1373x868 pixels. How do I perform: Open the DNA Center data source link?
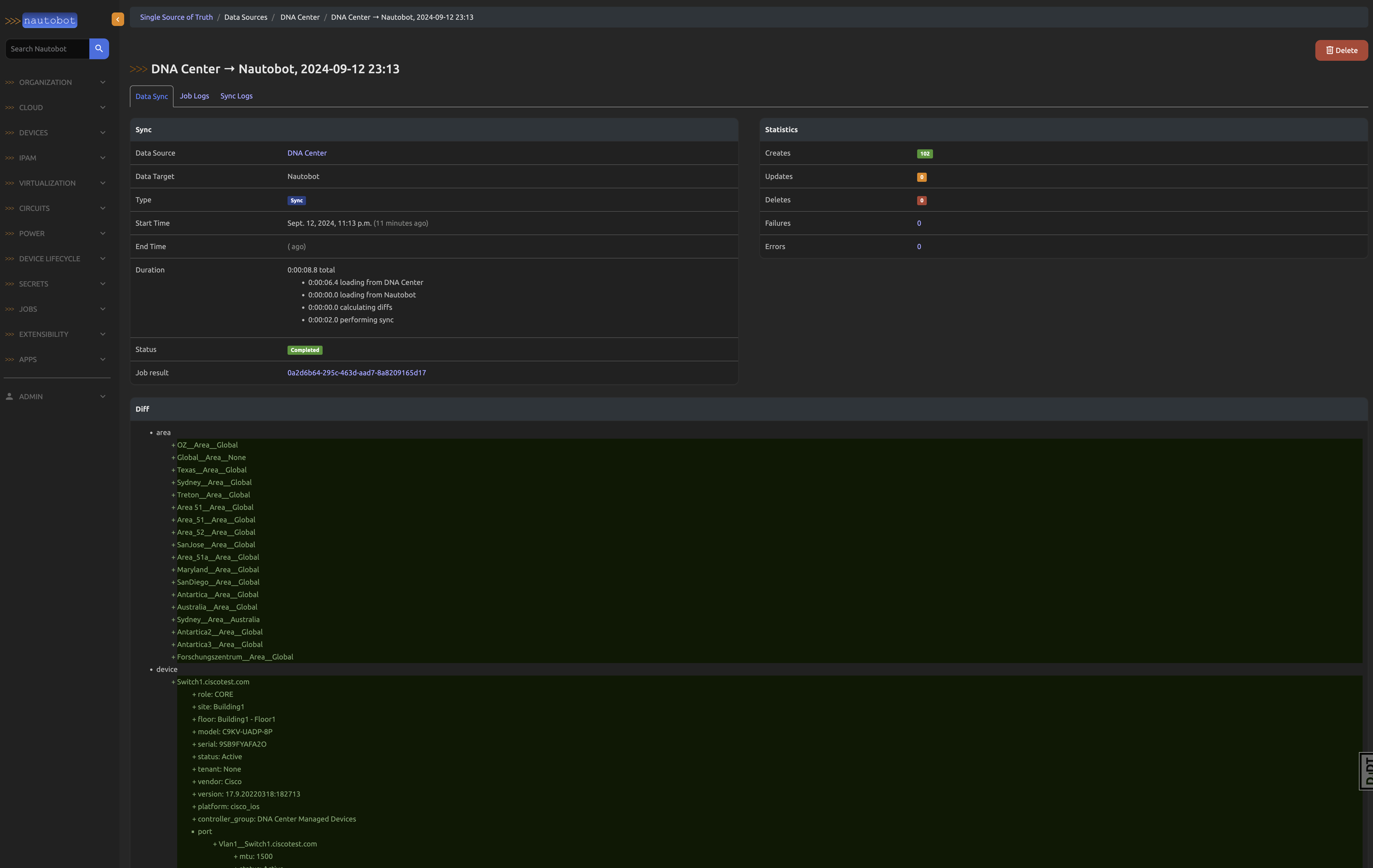click(x=307, y=153)
